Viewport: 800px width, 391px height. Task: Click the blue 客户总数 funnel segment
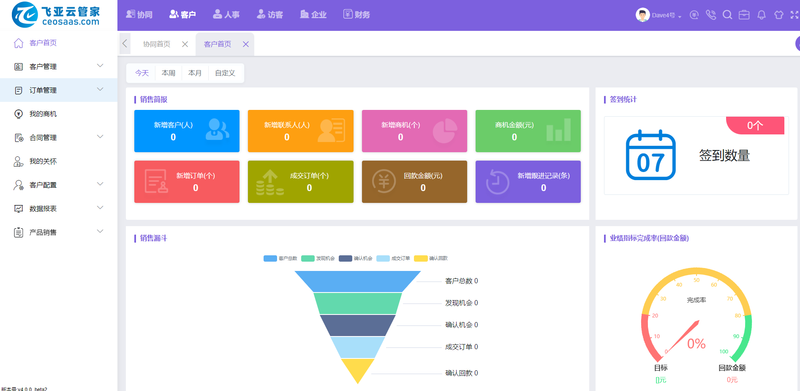click(x=358, y=281)
